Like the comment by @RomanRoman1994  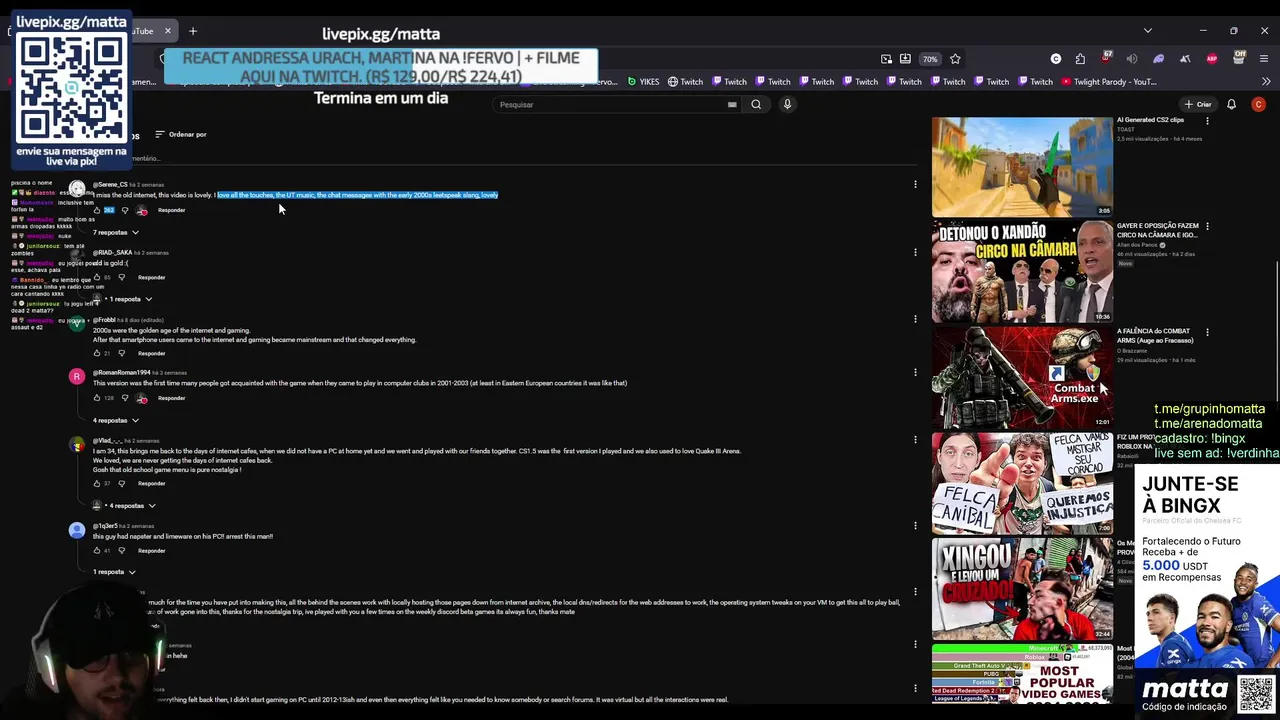coord(97,398)
